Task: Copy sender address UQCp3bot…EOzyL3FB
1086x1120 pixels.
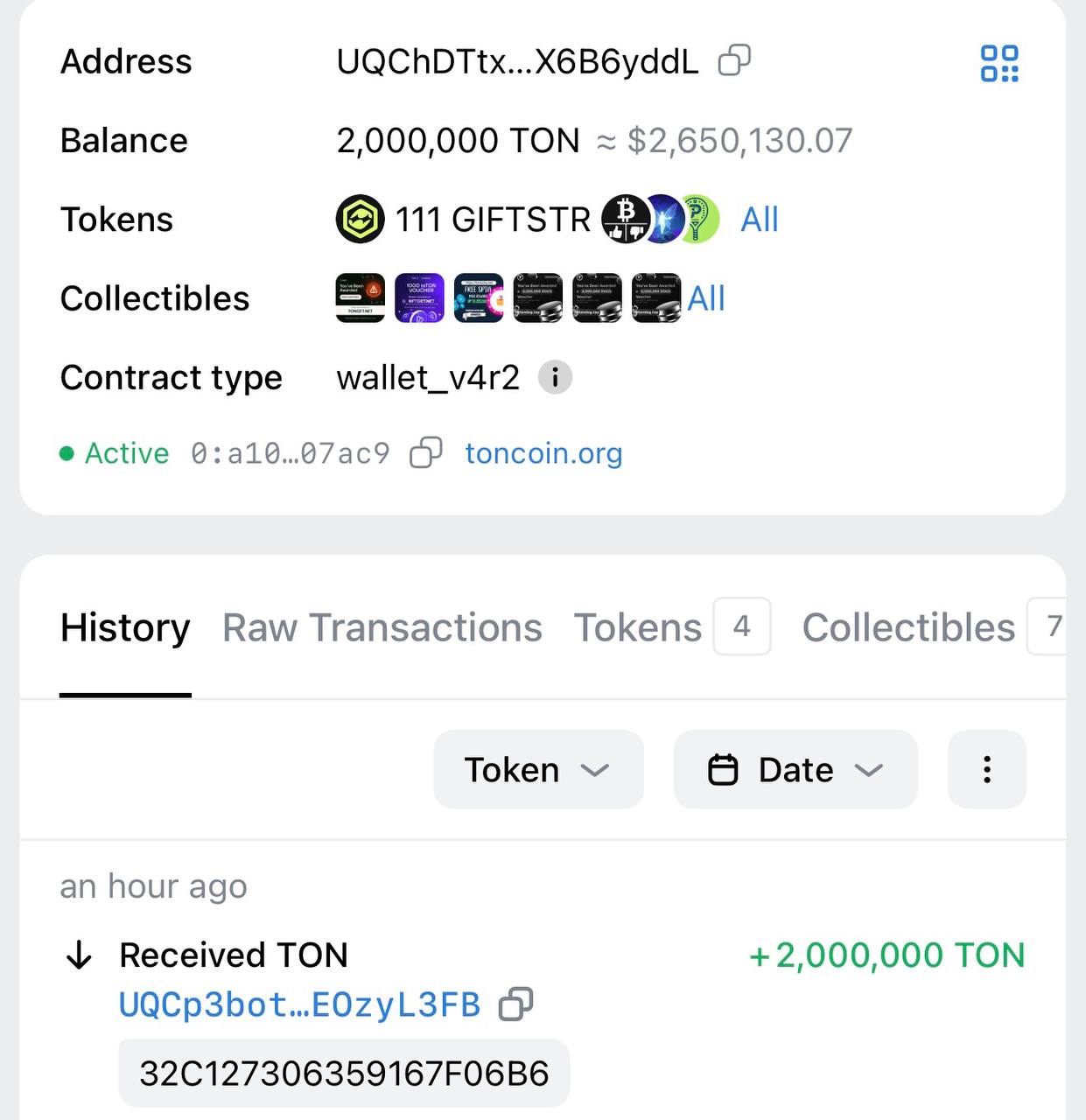Action: pos(515,1004)
